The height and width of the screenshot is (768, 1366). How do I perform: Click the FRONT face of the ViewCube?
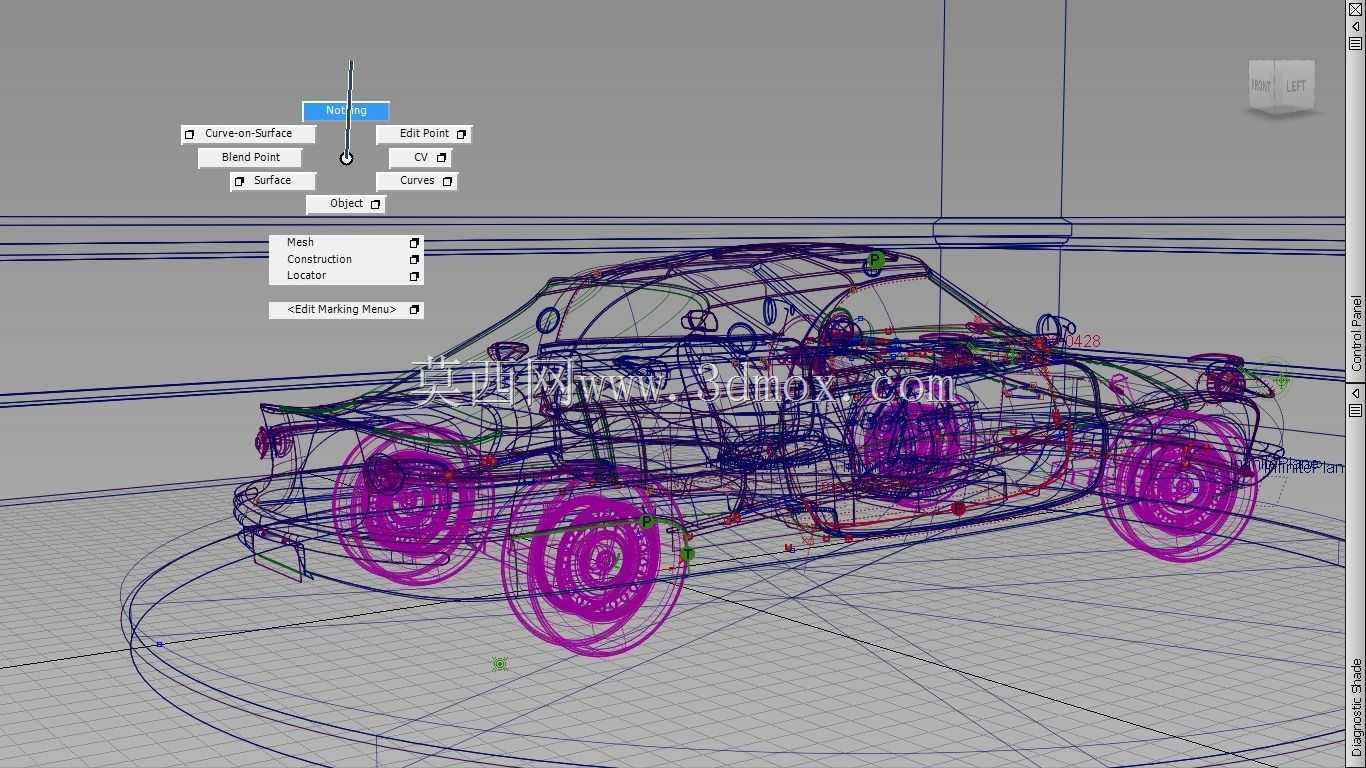(x=1262, y=86)
